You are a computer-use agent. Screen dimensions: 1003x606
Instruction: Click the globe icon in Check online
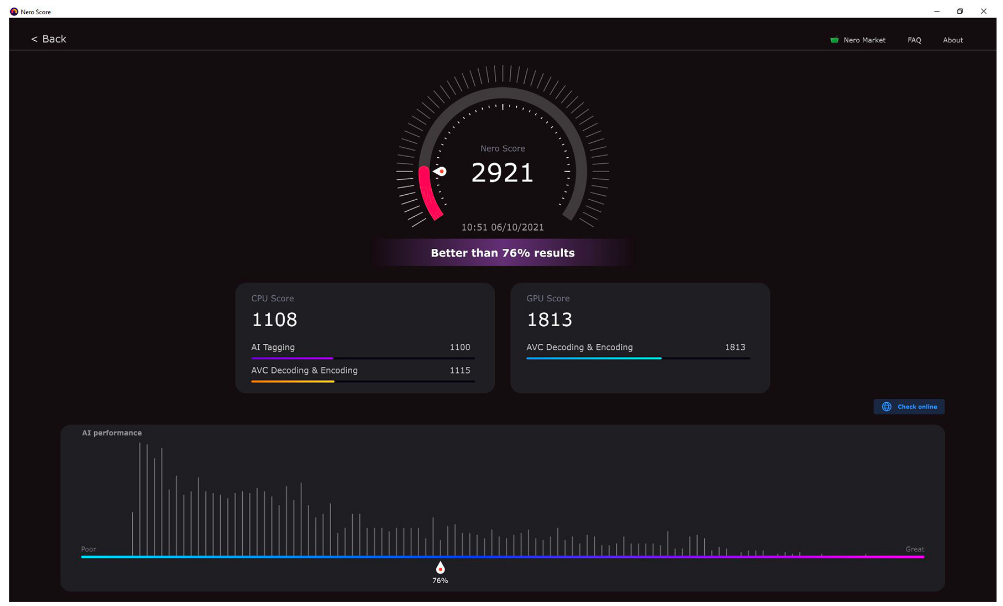(x=887, y=406)
